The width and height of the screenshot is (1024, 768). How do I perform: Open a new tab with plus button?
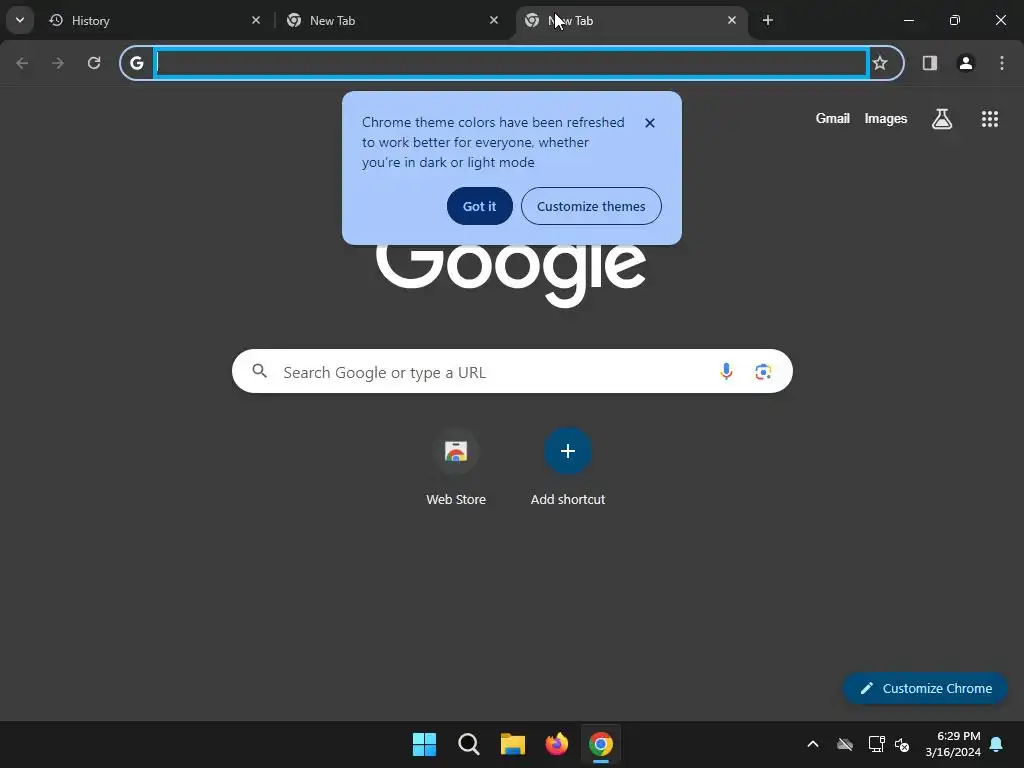768,20
